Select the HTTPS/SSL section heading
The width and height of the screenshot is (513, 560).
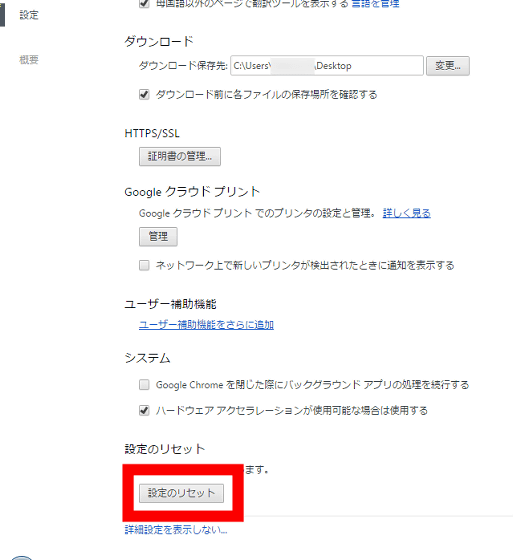[x=152, y=134]
